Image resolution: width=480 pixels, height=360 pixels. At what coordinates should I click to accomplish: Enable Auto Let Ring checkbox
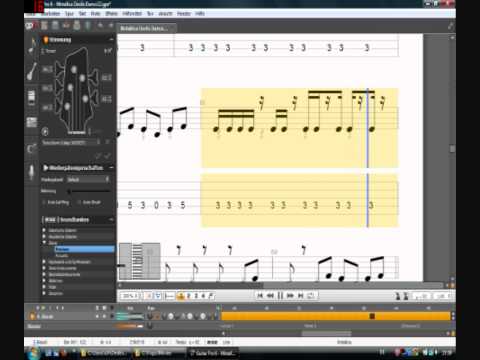[x=44, y=202]
